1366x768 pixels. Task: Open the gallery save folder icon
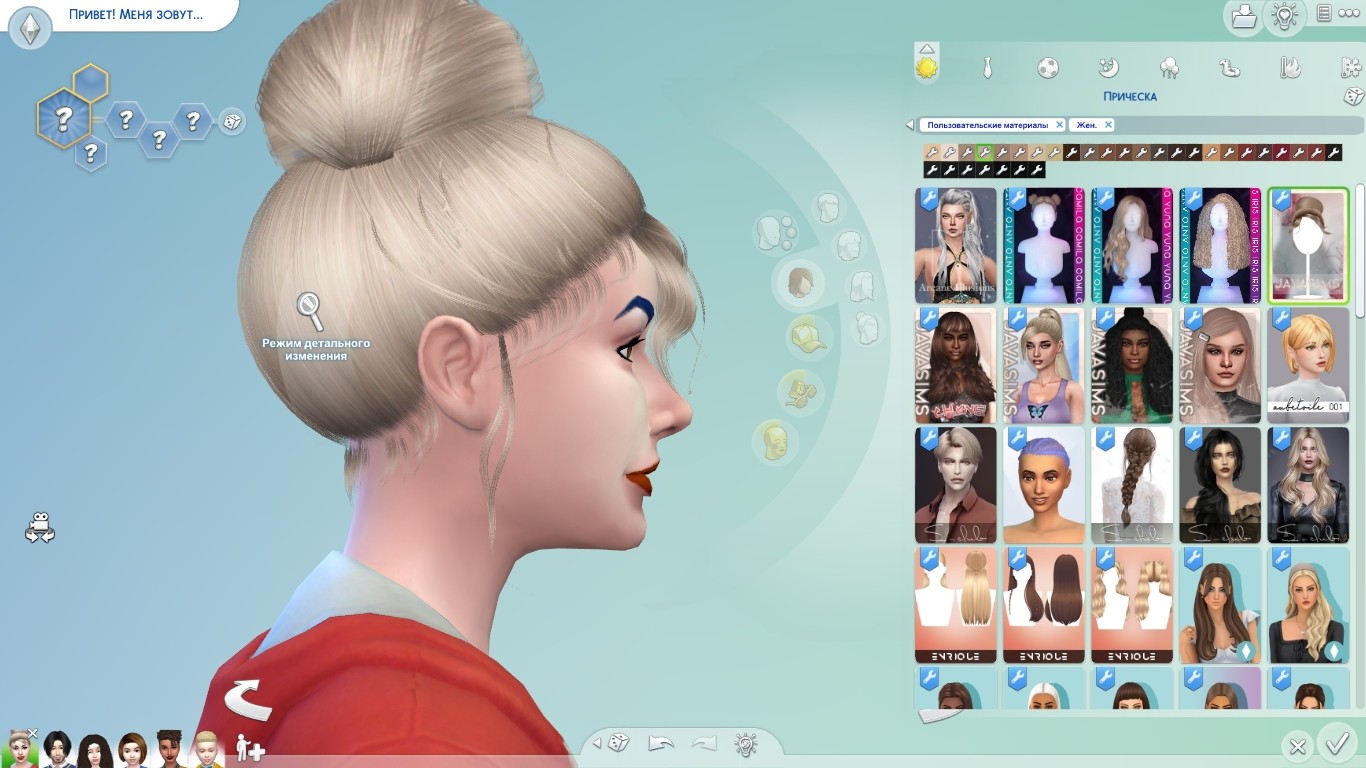pyautogui.click(x=1243, y=16)
